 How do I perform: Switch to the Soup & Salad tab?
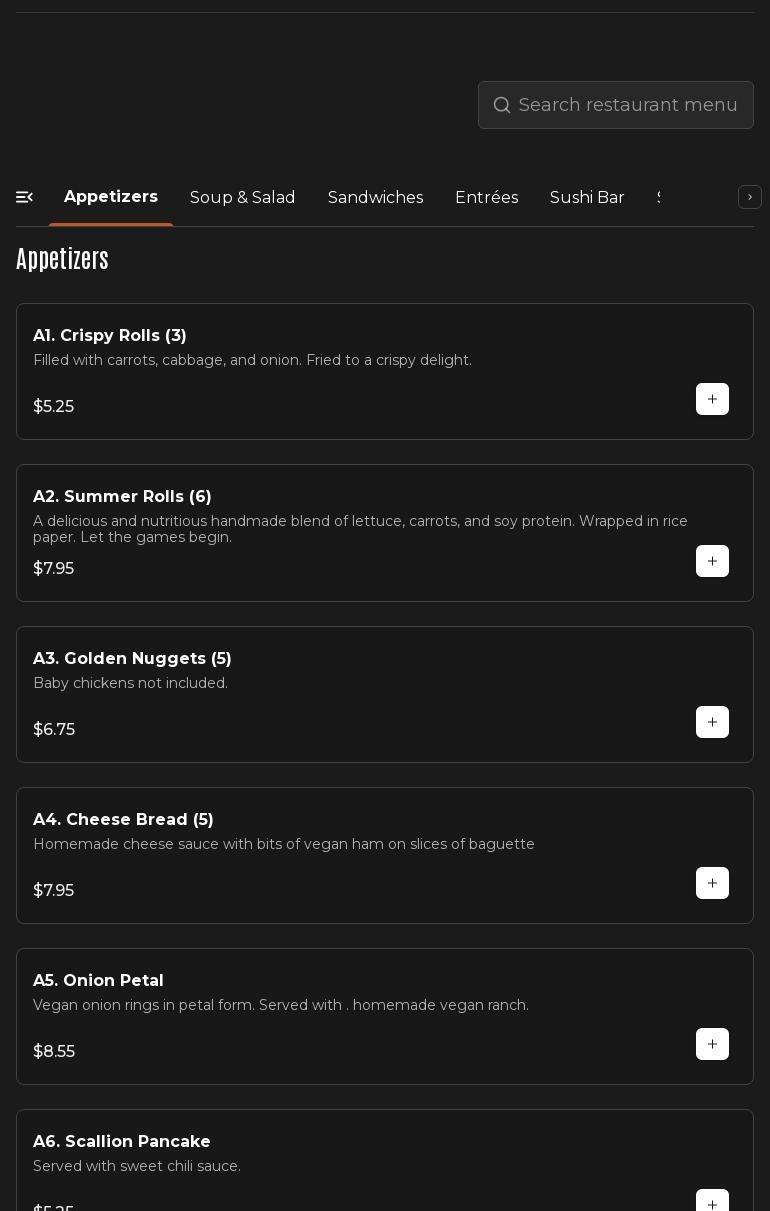click(242, 197)
